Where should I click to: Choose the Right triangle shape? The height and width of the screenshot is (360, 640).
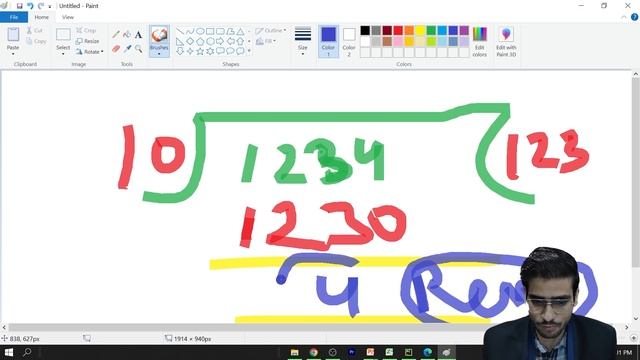pyautogui.click(x=180, y=41)
